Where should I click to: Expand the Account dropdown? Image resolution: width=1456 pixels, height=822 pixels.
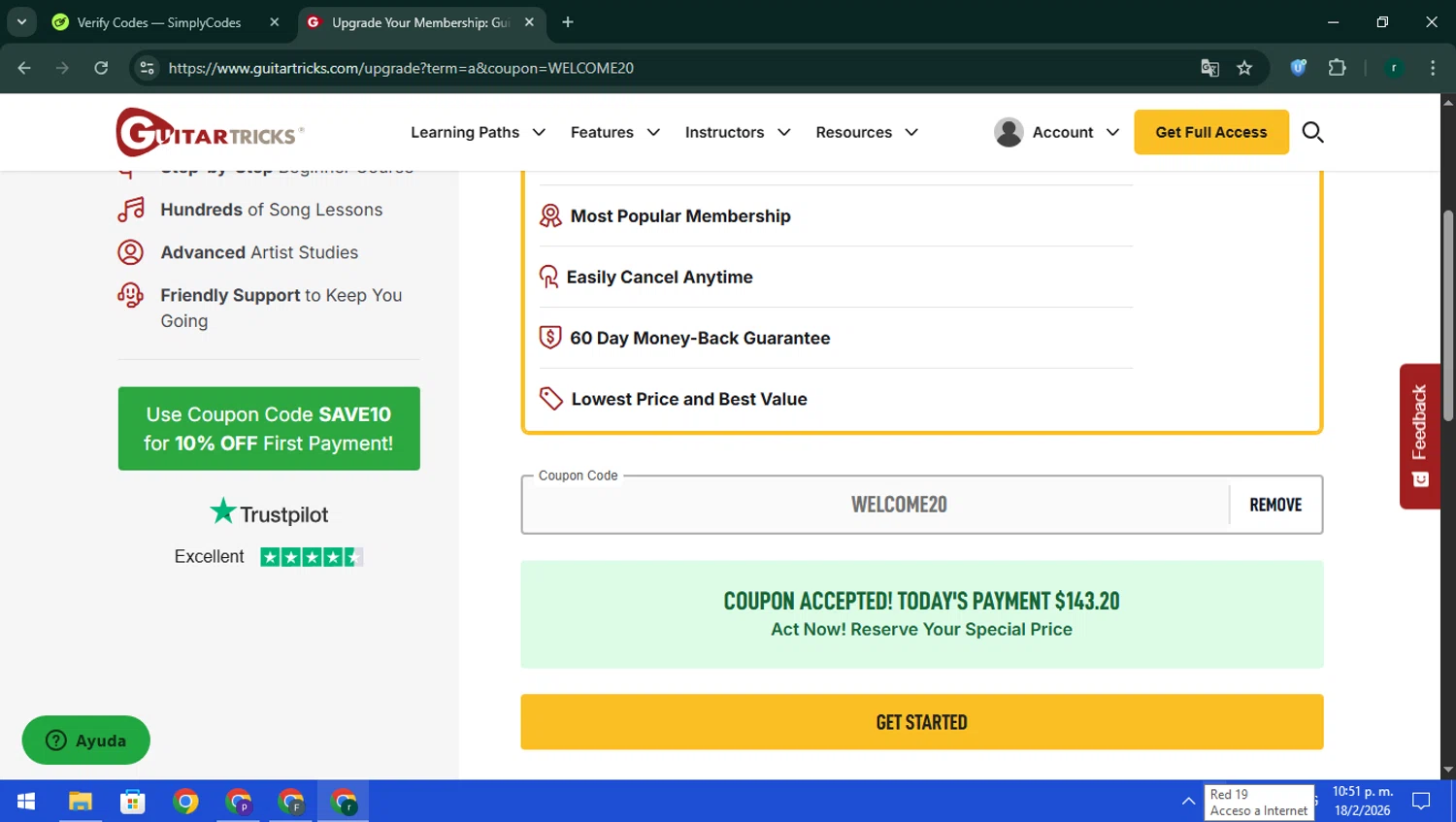(1075, 132)
